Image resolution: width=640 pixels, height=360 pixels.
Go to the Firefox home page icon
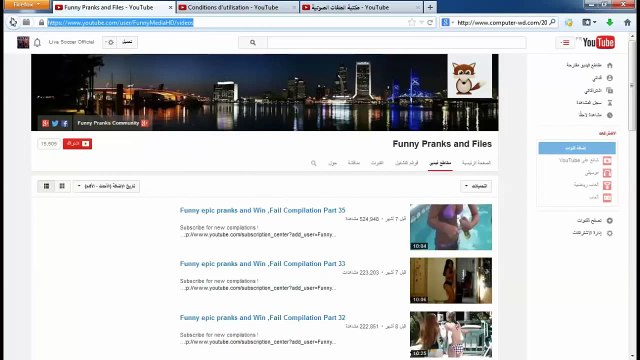[627, 22]
